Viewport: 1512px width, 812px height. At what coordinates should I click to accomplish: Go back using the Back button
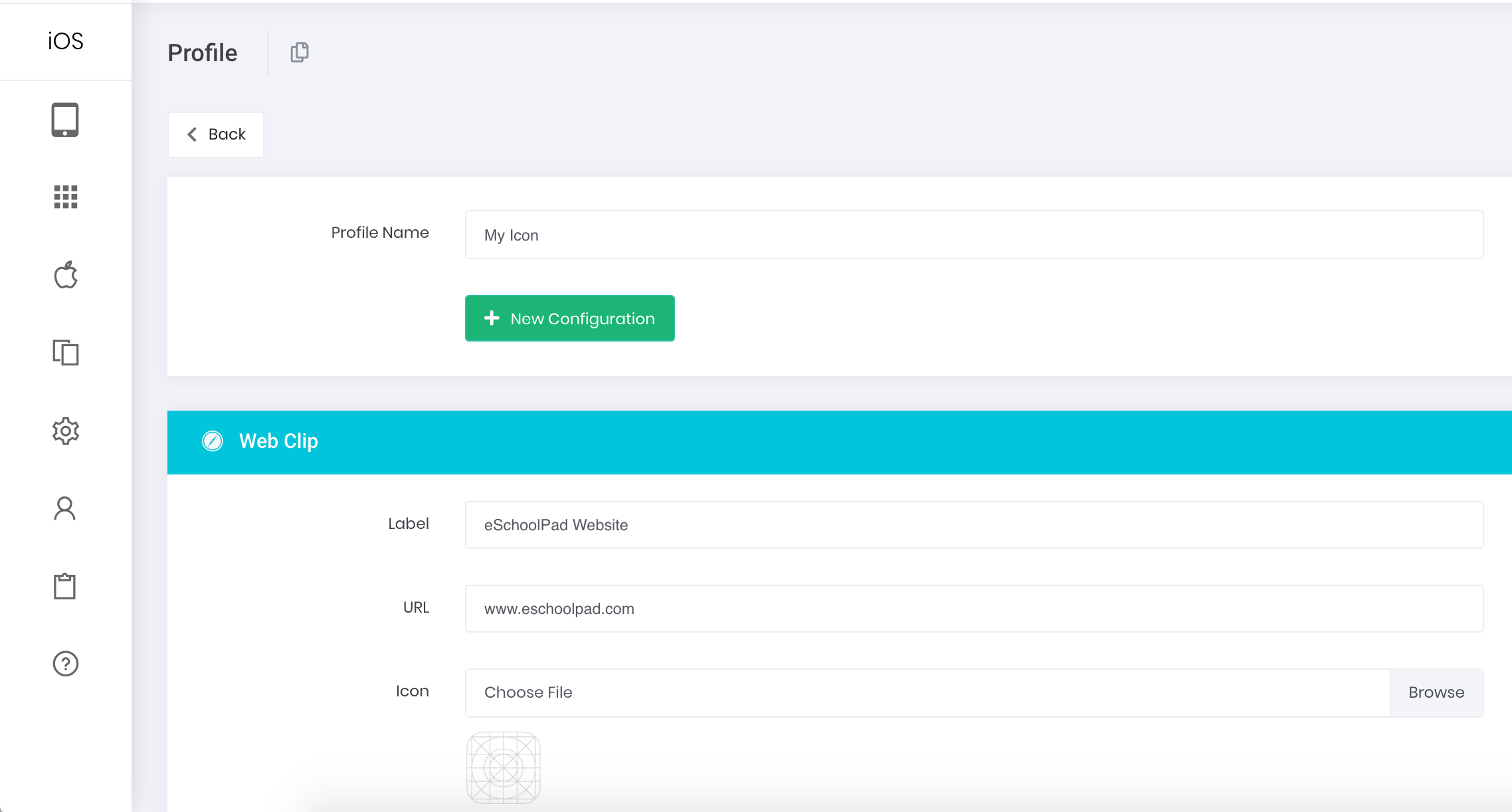(216, 134)
